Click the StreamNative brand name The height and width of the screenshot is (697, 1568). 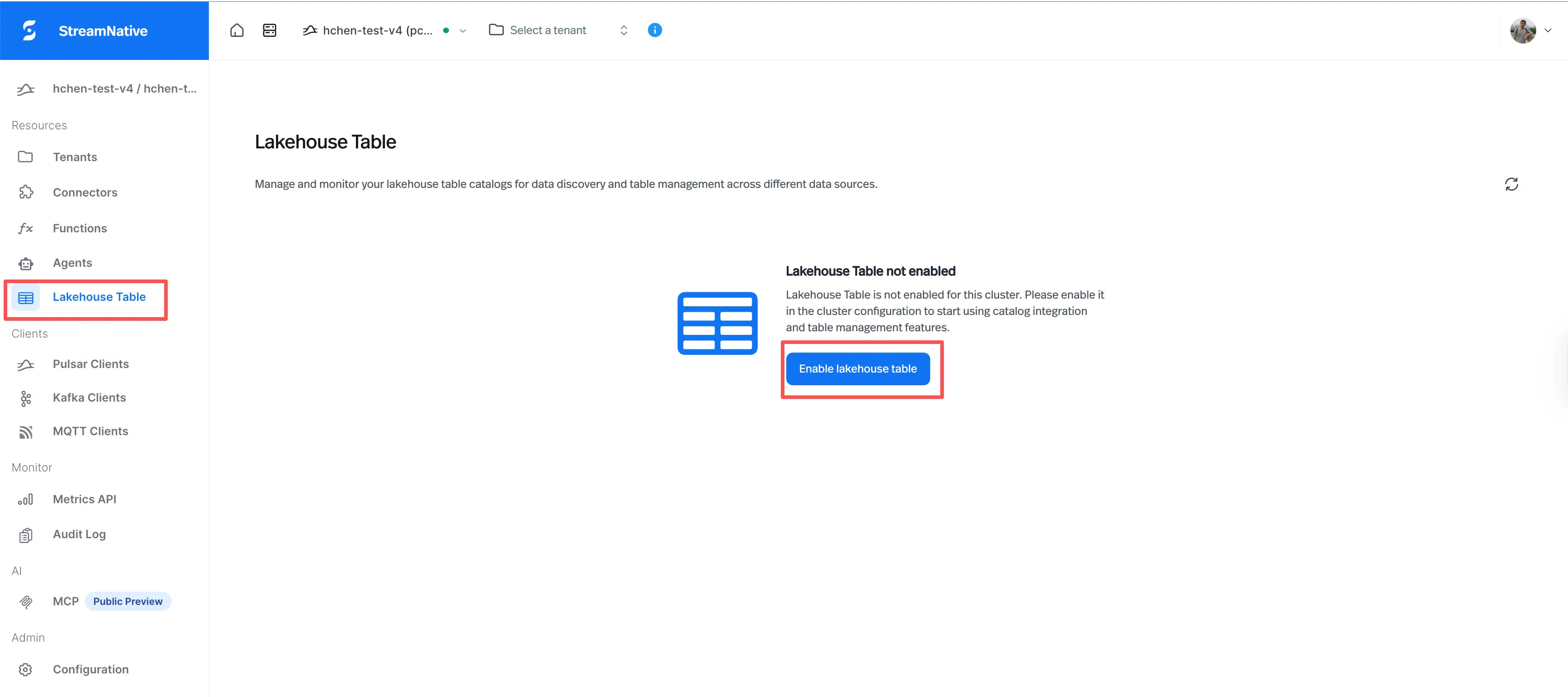tap(103, 31)
